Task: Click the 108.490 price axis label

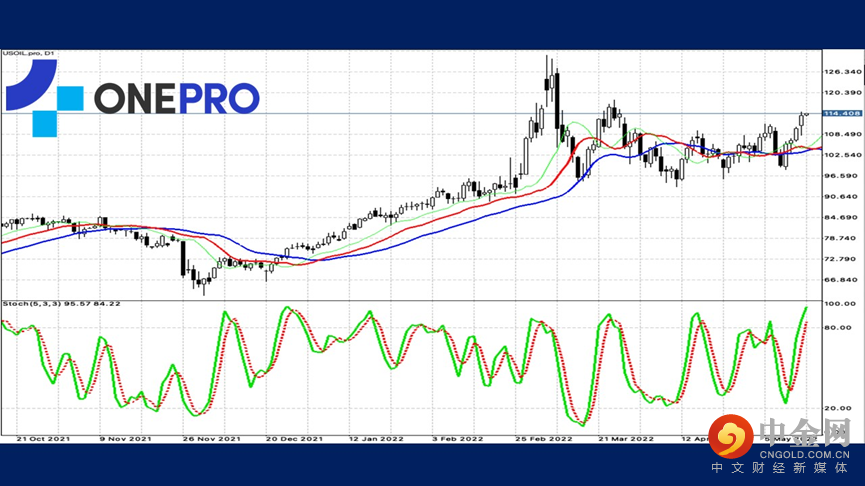Action: click(x=842, y=134)
